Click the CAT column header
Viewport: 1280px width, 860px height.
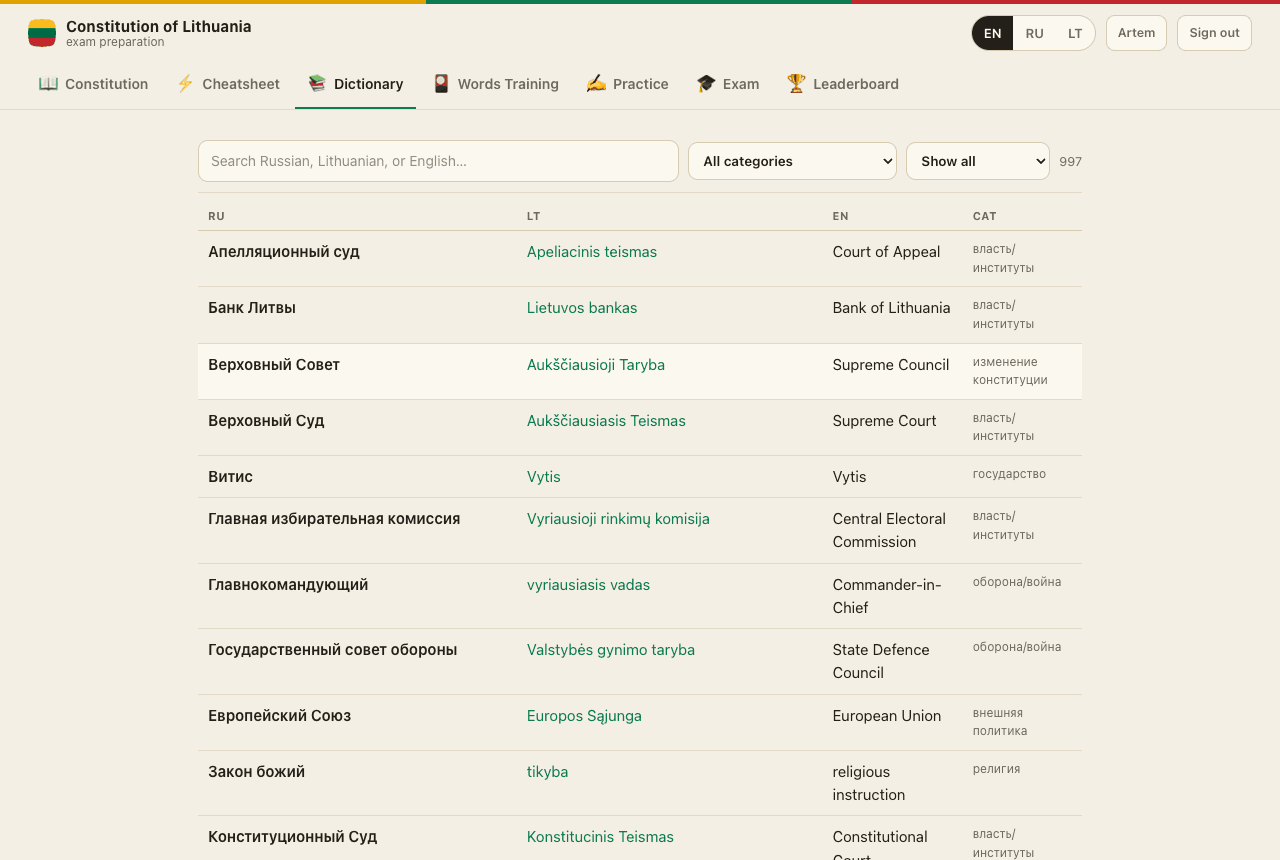tap(984, 216)
